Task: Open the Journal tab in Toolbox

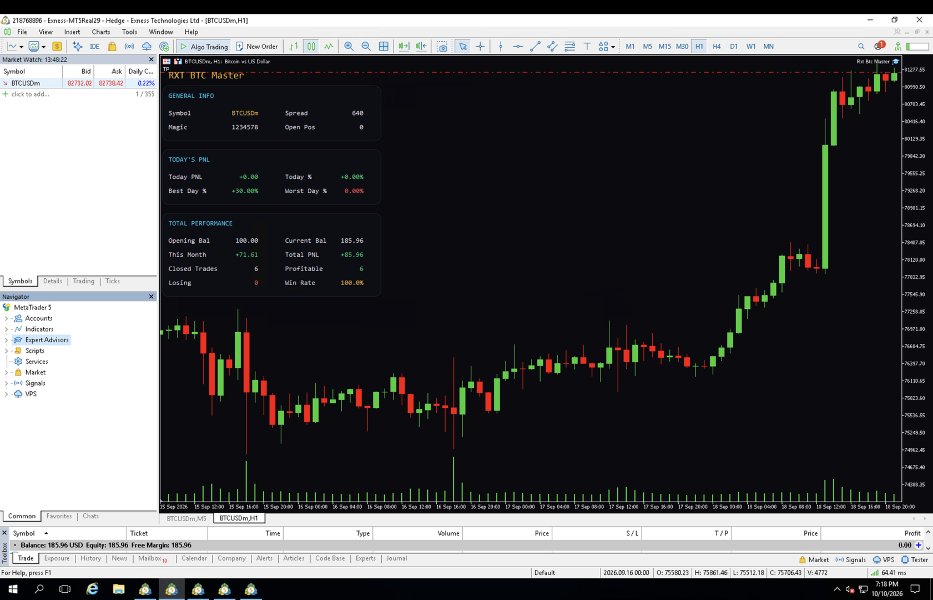Action: pos(396,558)
